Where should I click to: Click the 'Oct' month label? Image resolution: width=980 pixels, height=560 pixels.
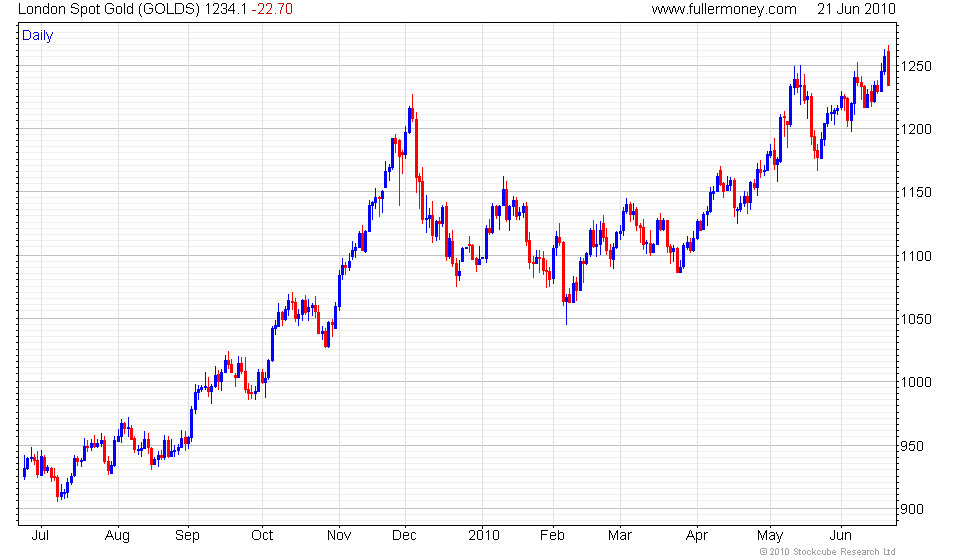pyautogui.click(x=262, y=536)
